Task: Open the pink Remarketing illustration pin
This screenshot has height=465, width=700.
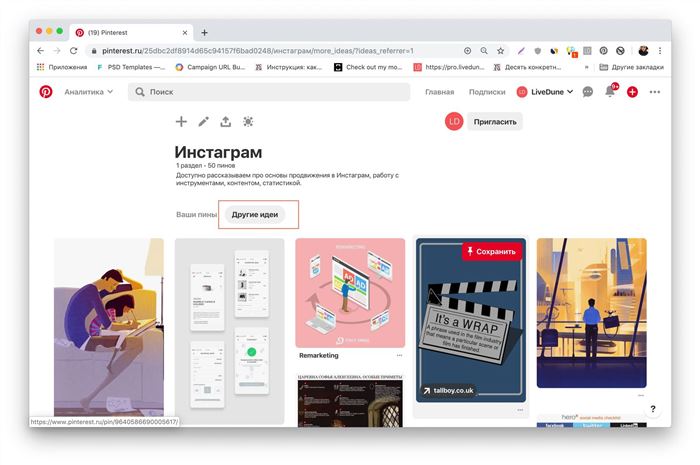Action: 350,293
